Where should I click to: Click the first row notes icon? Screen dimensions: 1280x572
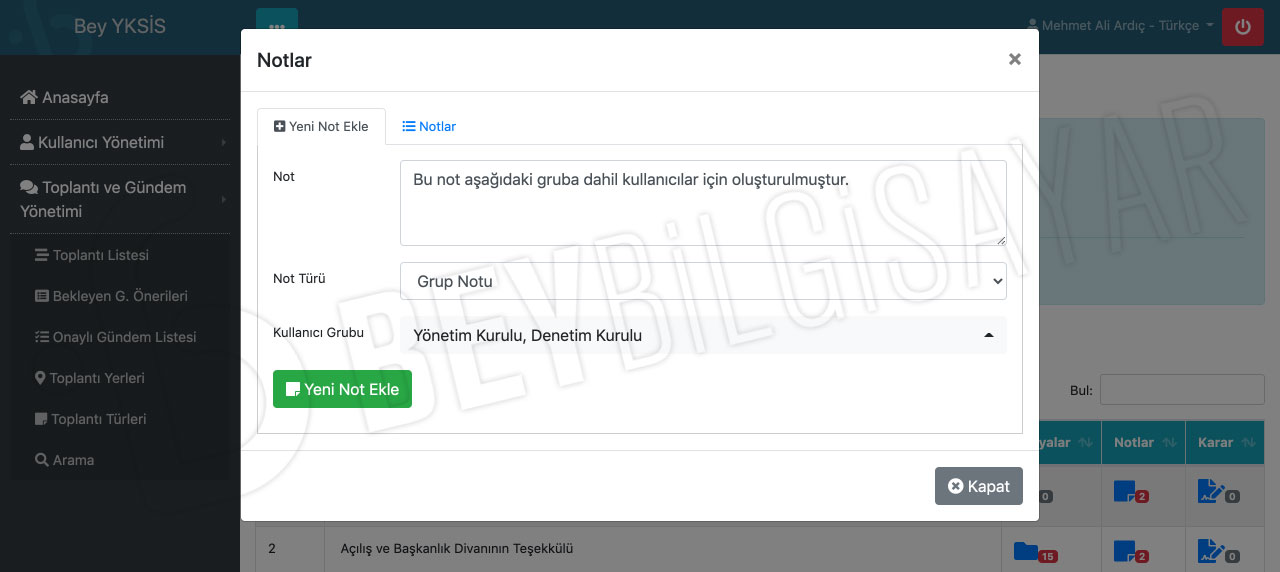(1125, 491)
